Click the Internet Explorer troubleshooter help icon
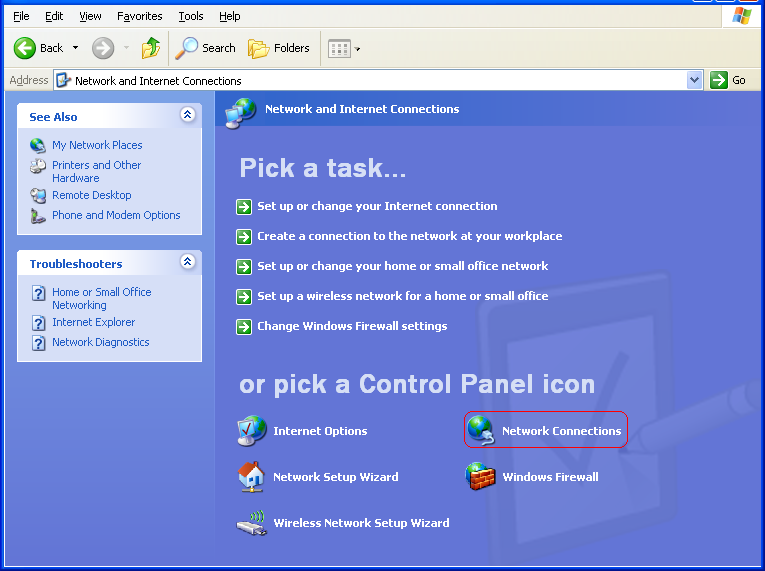Viewport: 765px width, 571px height. (x=39, y=323)
